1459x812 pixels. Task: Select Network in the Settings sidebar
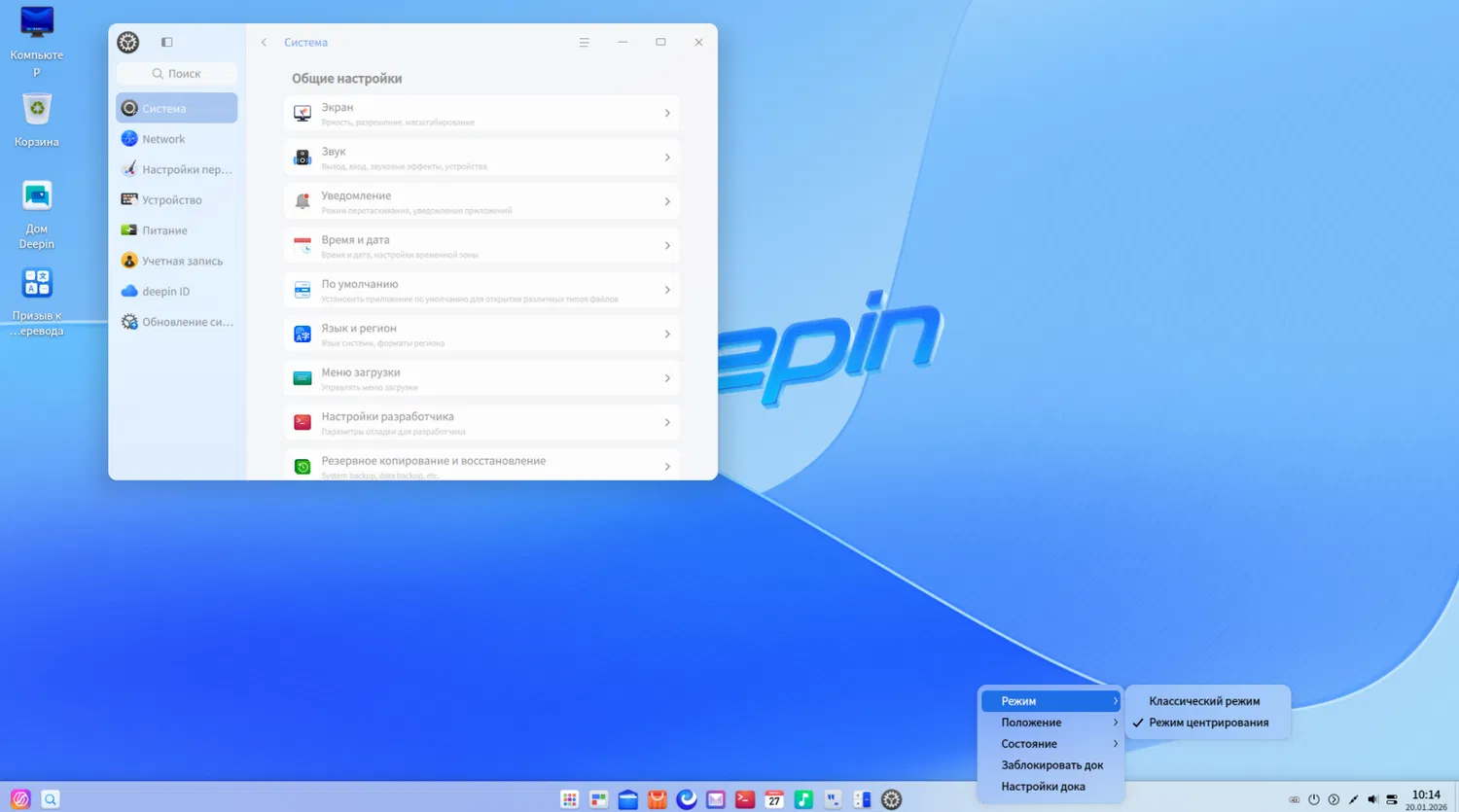point(176,139)
